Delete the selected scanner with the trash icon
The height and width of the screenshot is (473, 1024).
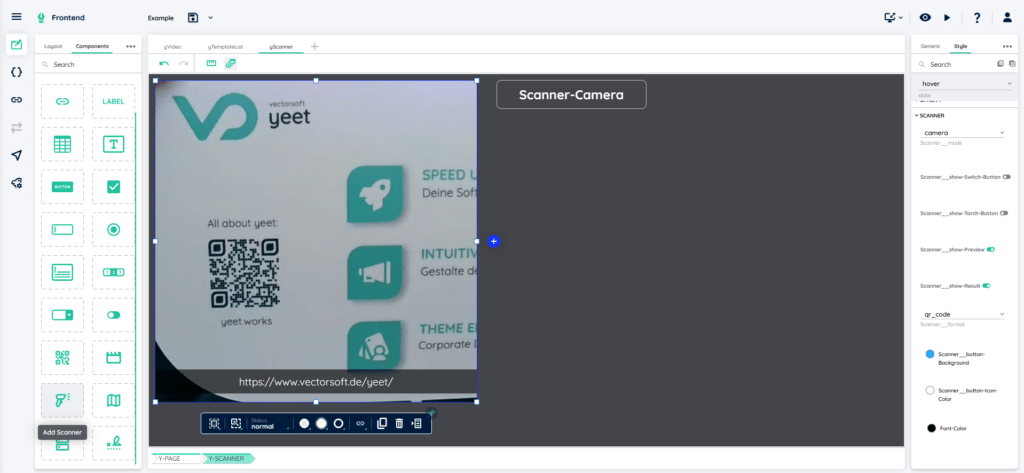point(399,423)
